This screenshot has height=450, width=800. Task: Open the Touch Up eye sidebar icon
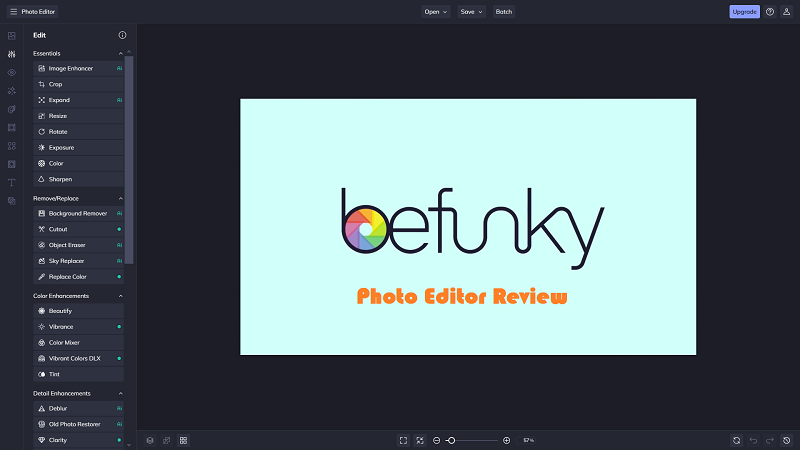[12, 72]
